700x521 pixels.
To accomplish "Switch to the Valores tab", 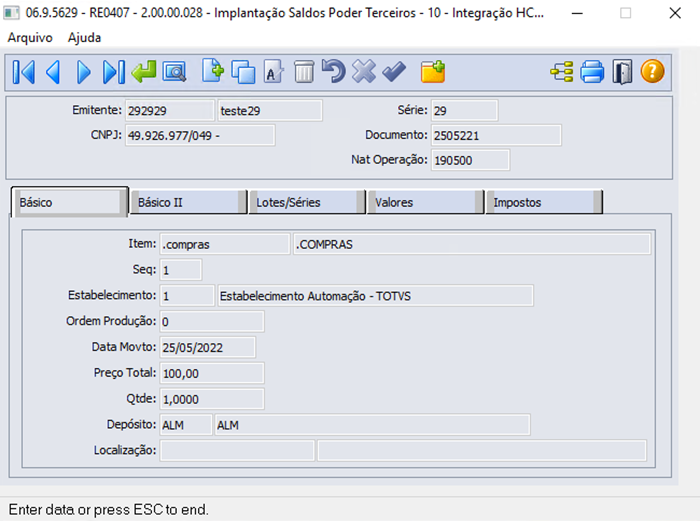I will pyautogui.click(x=425, y=202).
